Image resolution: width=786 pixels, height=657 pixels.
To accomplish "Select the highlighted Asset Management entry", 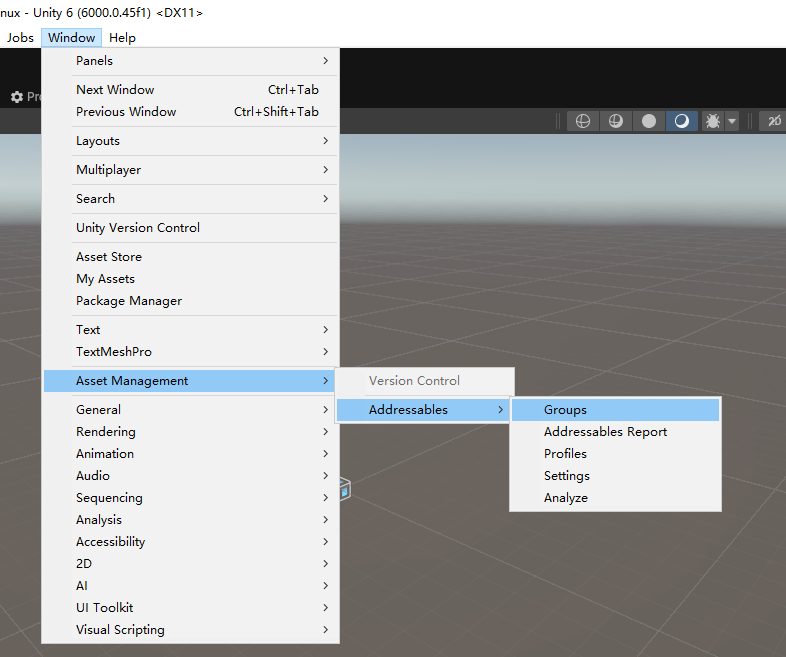I will (x=190, y=381).
